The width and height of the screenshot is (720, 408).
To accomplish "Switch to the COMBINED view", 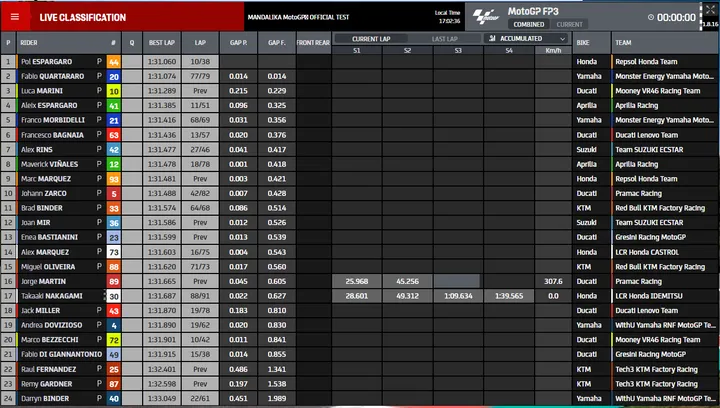I will click(x=529, y=24).
